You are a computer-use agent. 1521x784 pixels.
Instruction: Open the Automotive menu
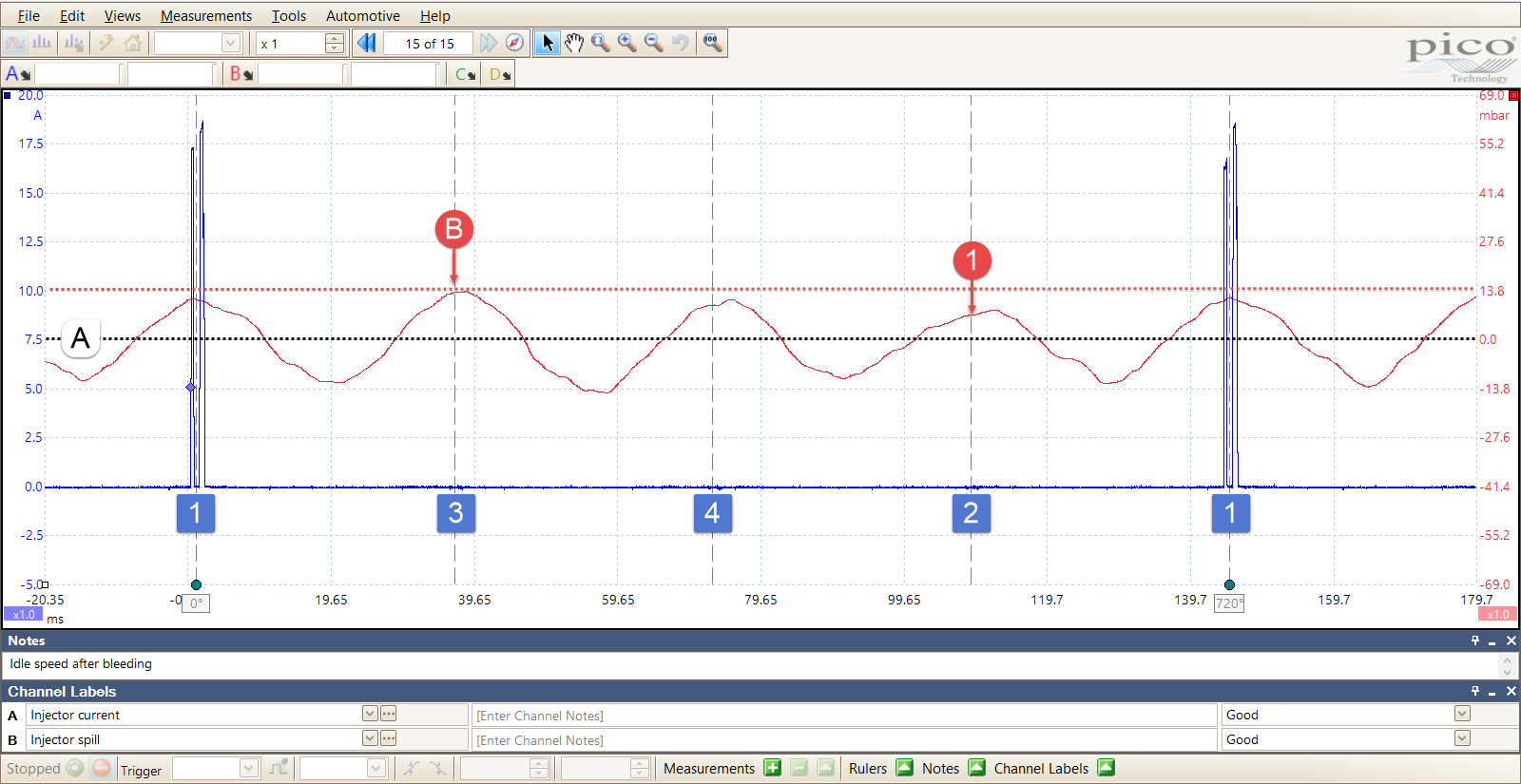(x=363, y=15)
